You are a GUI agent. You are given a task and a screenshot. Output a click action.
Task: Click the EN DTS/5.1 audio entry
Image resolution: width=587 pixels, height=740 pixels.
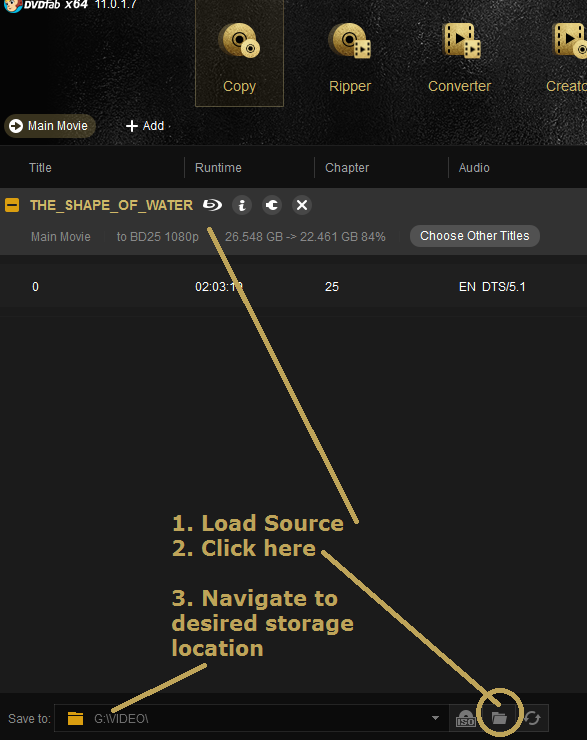(492, 287)
